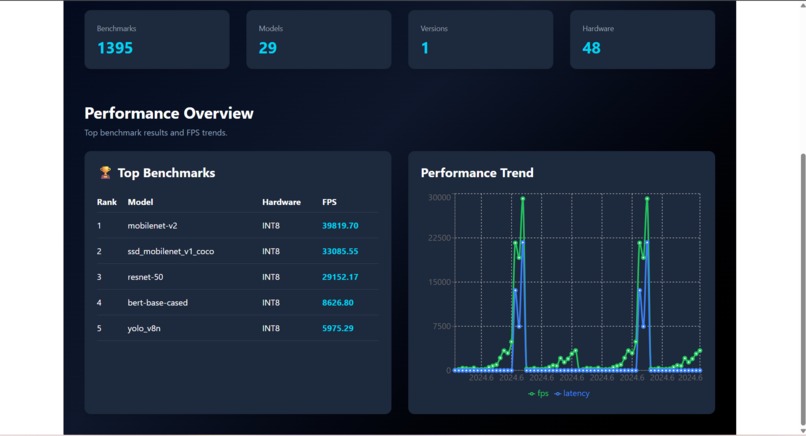Click the Performance Overview heading
The height and width of the screenshot is (436, 806).
click(169, 113)
